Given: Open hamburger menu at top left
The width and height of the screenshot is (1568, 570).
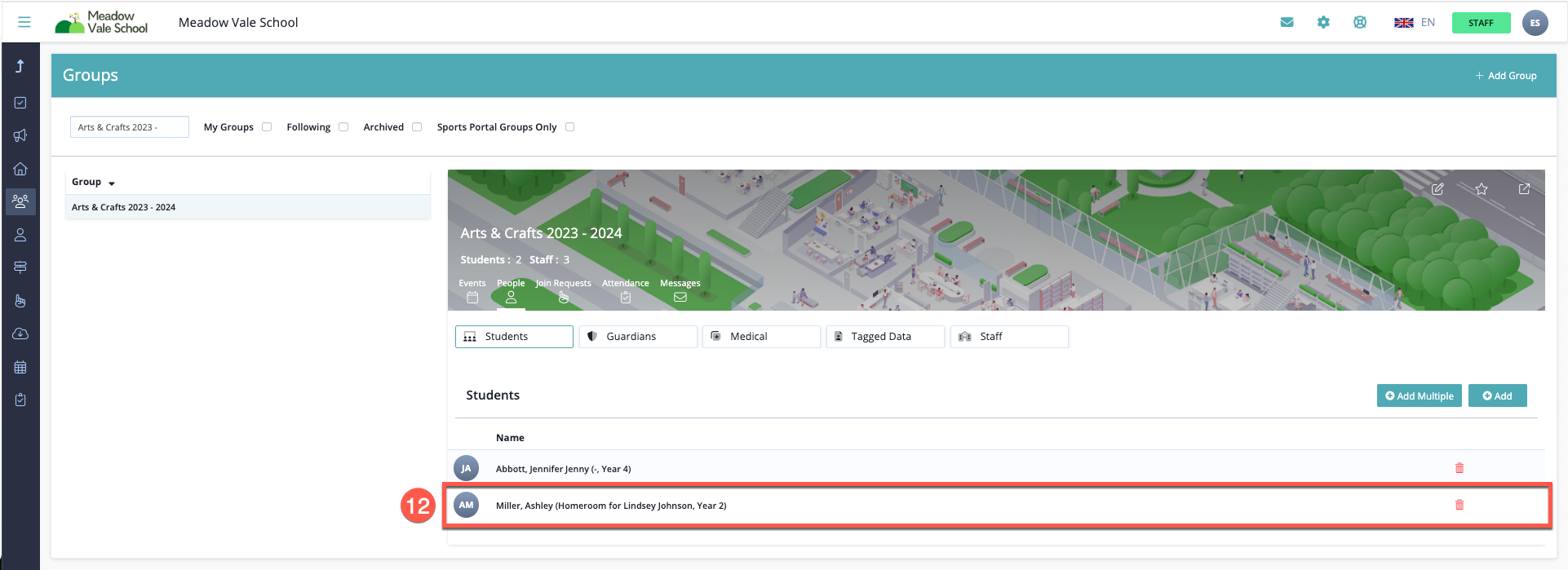Looking at the screenshot, I should pos(24,22).
